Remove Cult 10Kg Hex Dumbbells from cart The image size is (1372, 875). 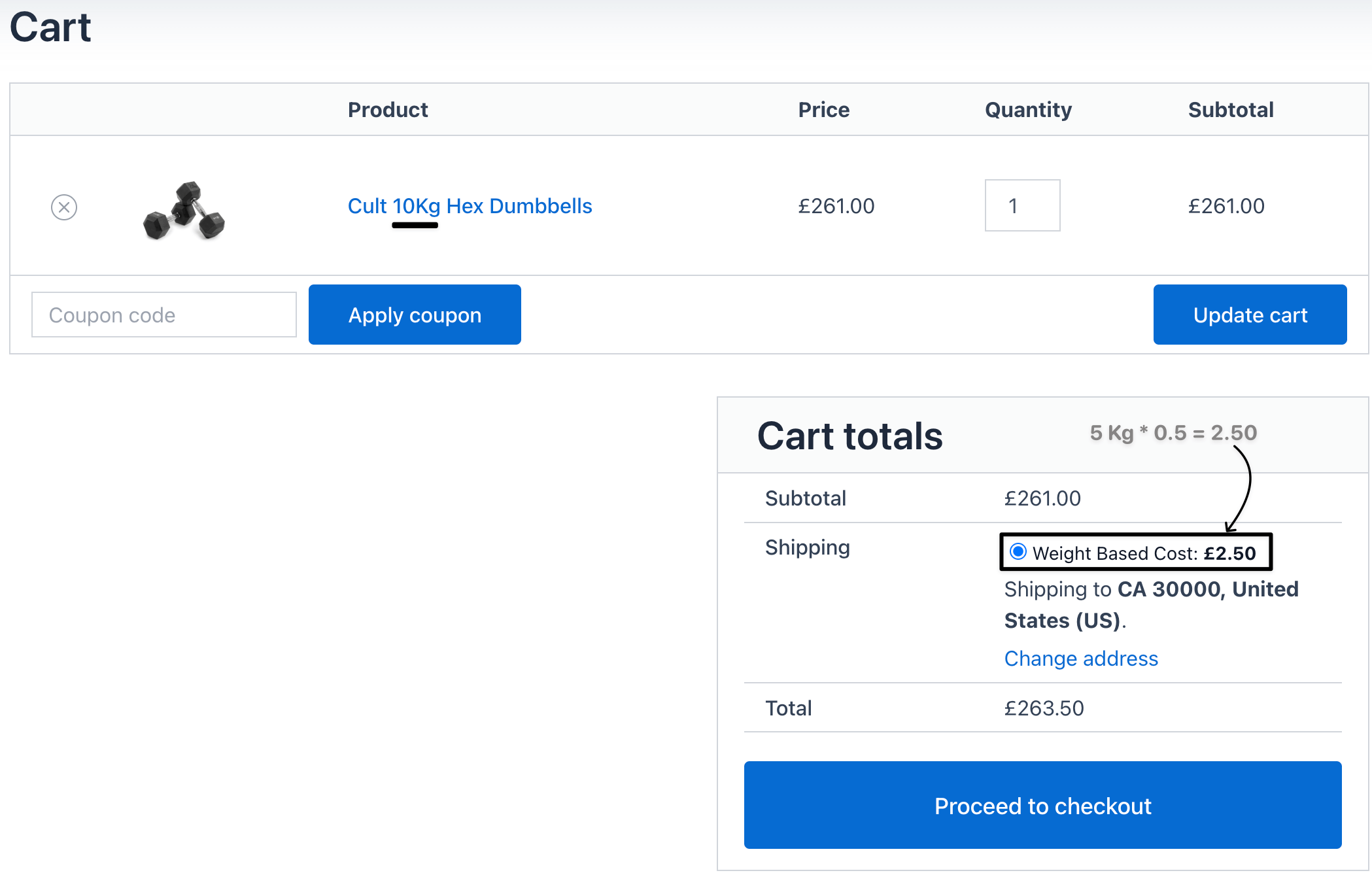[64, 207]
